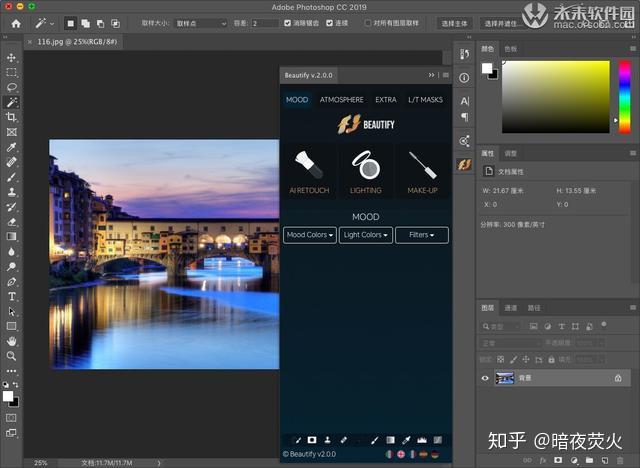The width and height of the screenshot is (640, 468).
Task: Select the Crop tool
Action: click(x=11, y=117)
